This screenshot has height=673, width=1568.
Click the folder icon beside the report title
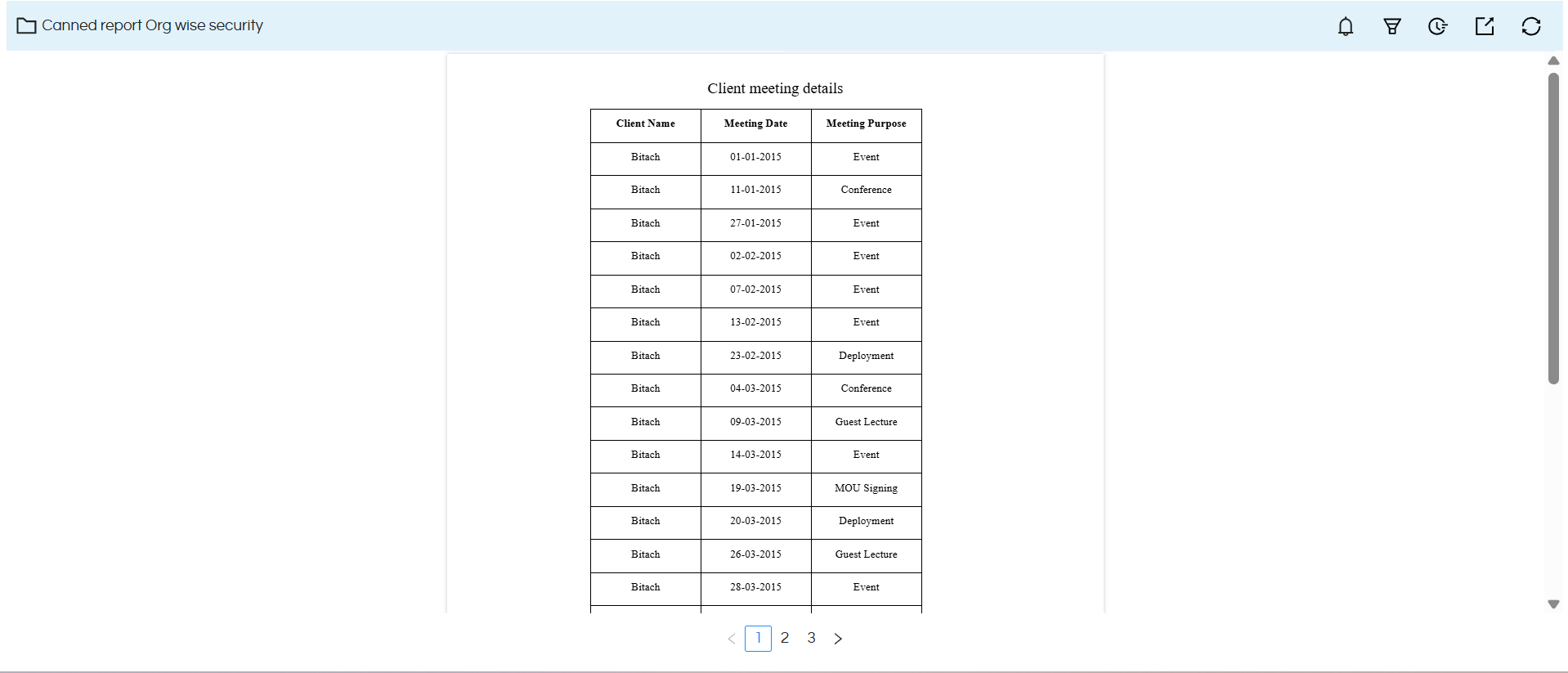click(26, 26)
